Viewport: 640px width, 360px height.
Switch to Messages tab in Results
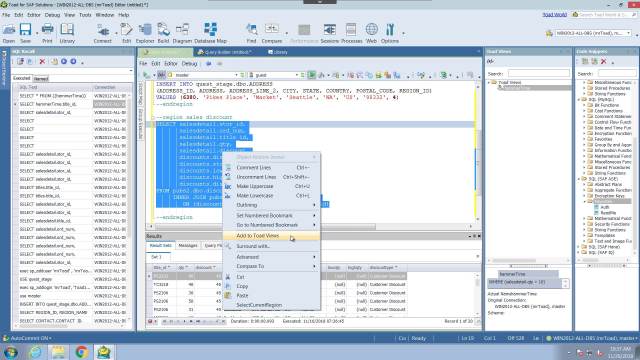188,246
